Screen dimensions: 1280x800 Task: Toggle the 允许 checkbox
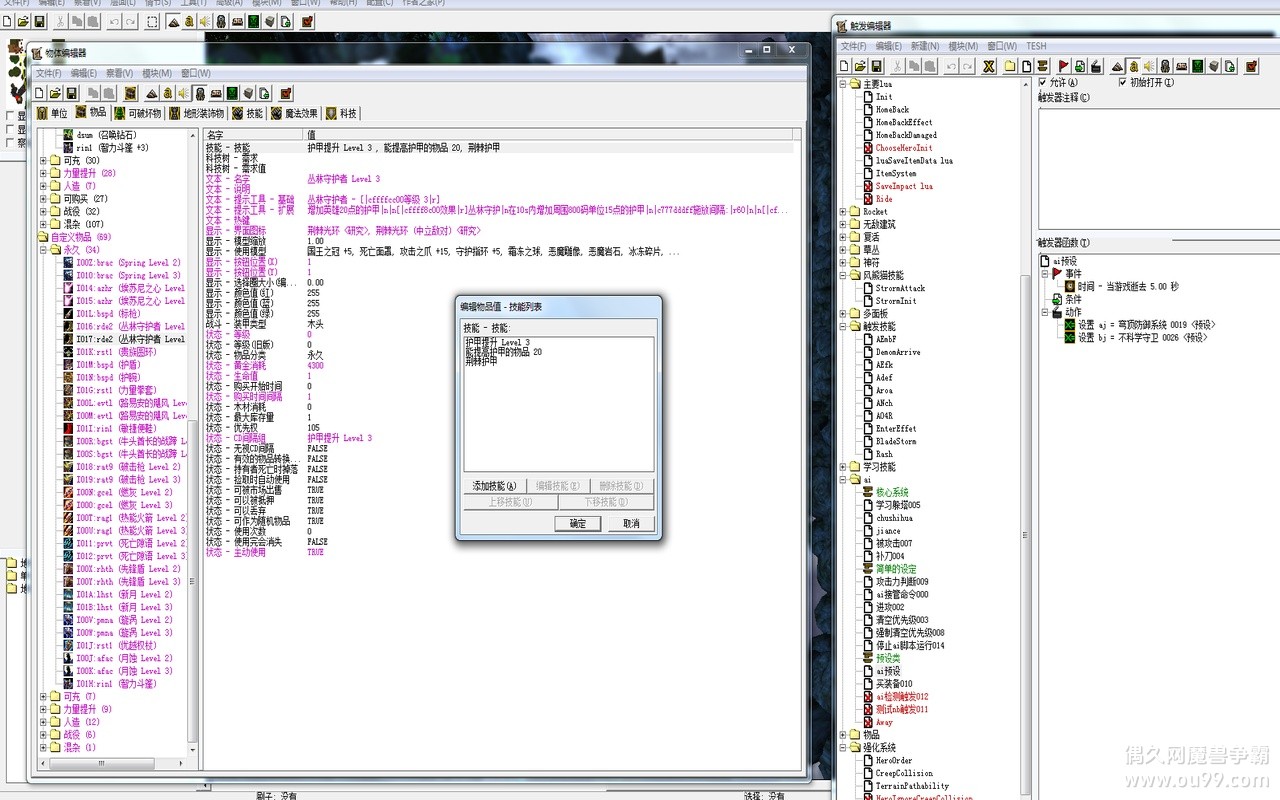point(1044,83)
